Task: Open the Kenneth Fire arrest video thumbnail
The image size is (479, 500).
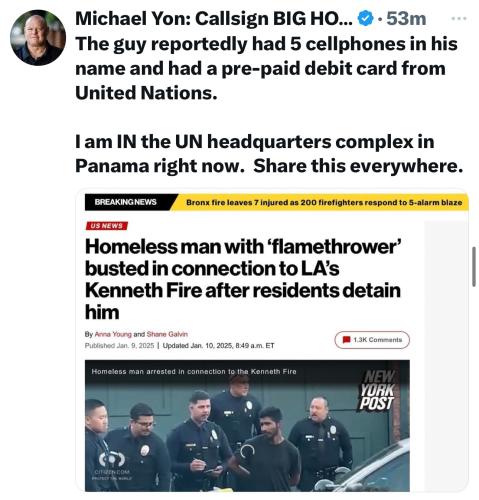Action: point(247,426)
